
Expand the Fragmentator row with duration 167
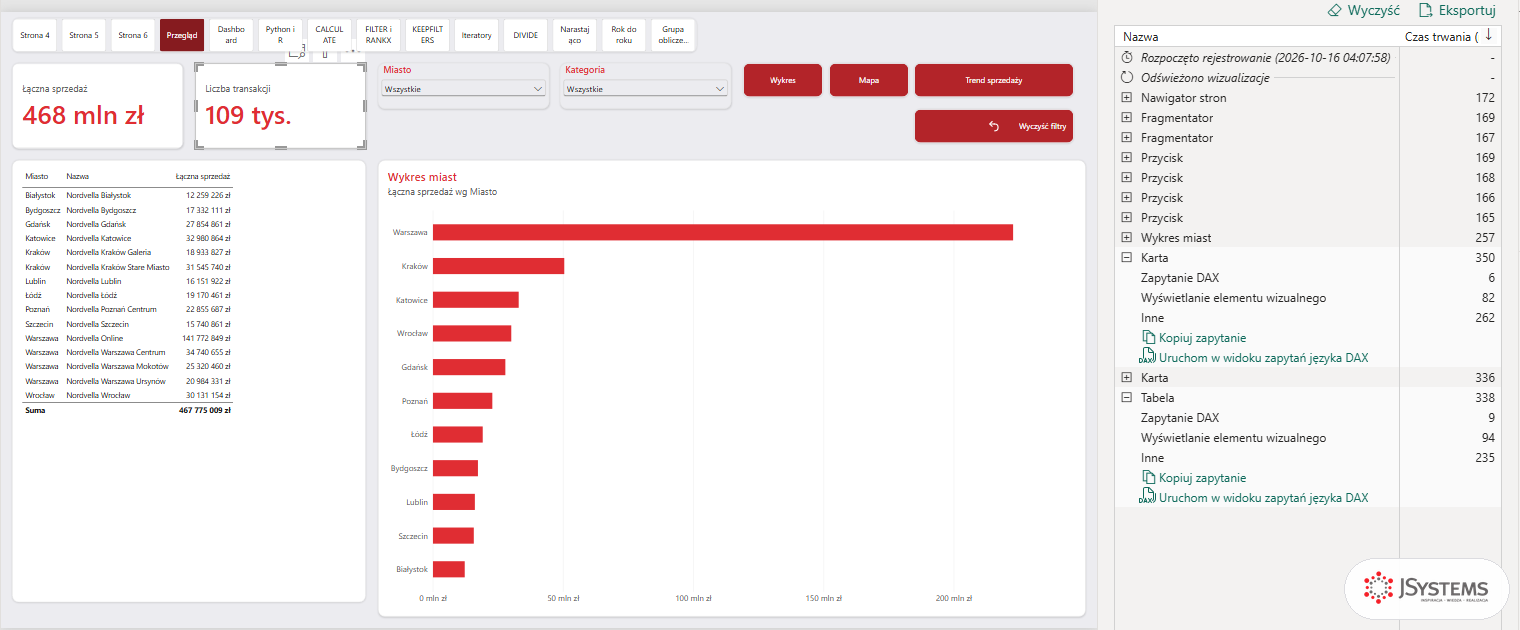[x=1127, y=138]
